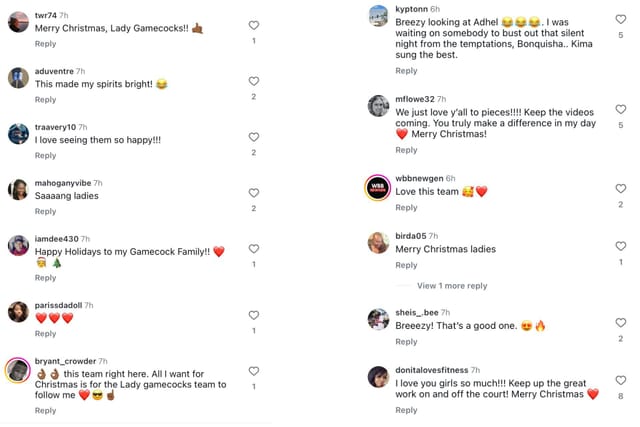
Task: Heart donitalovesfitness's comment
Action: tap(620, 380)
